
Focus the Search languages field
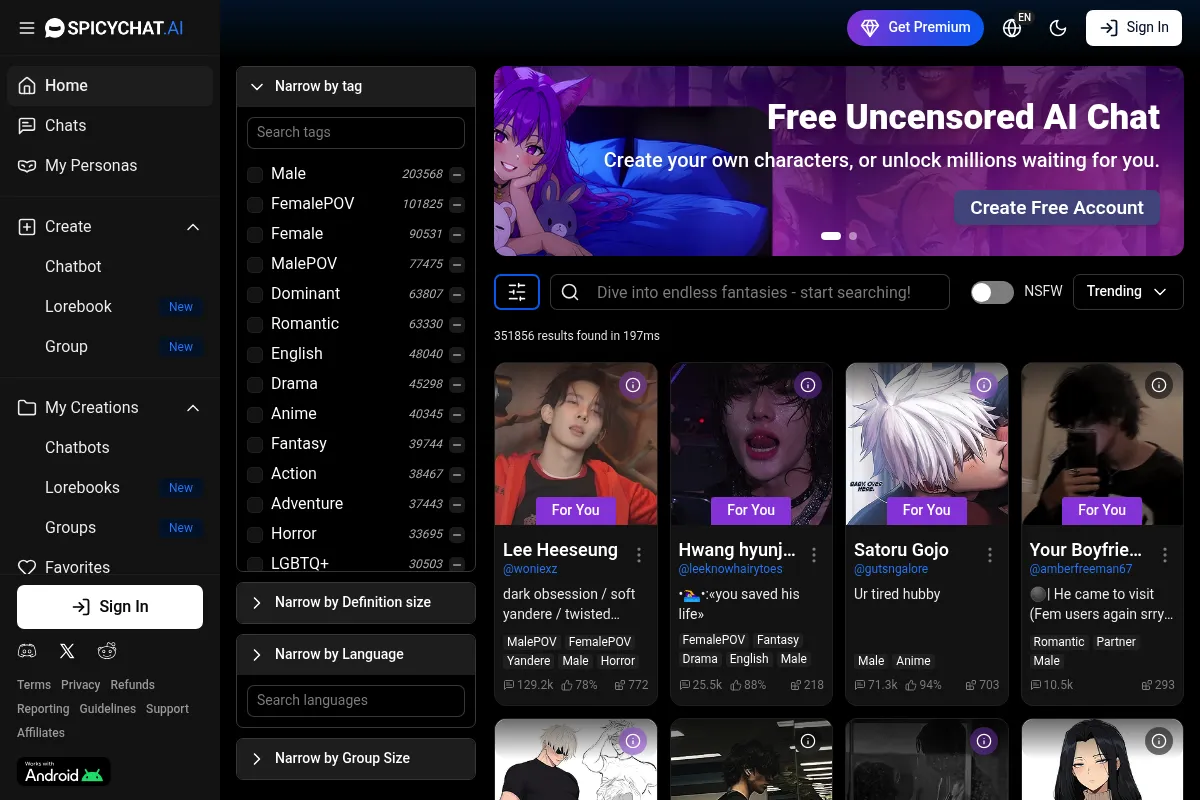point(356,701)
